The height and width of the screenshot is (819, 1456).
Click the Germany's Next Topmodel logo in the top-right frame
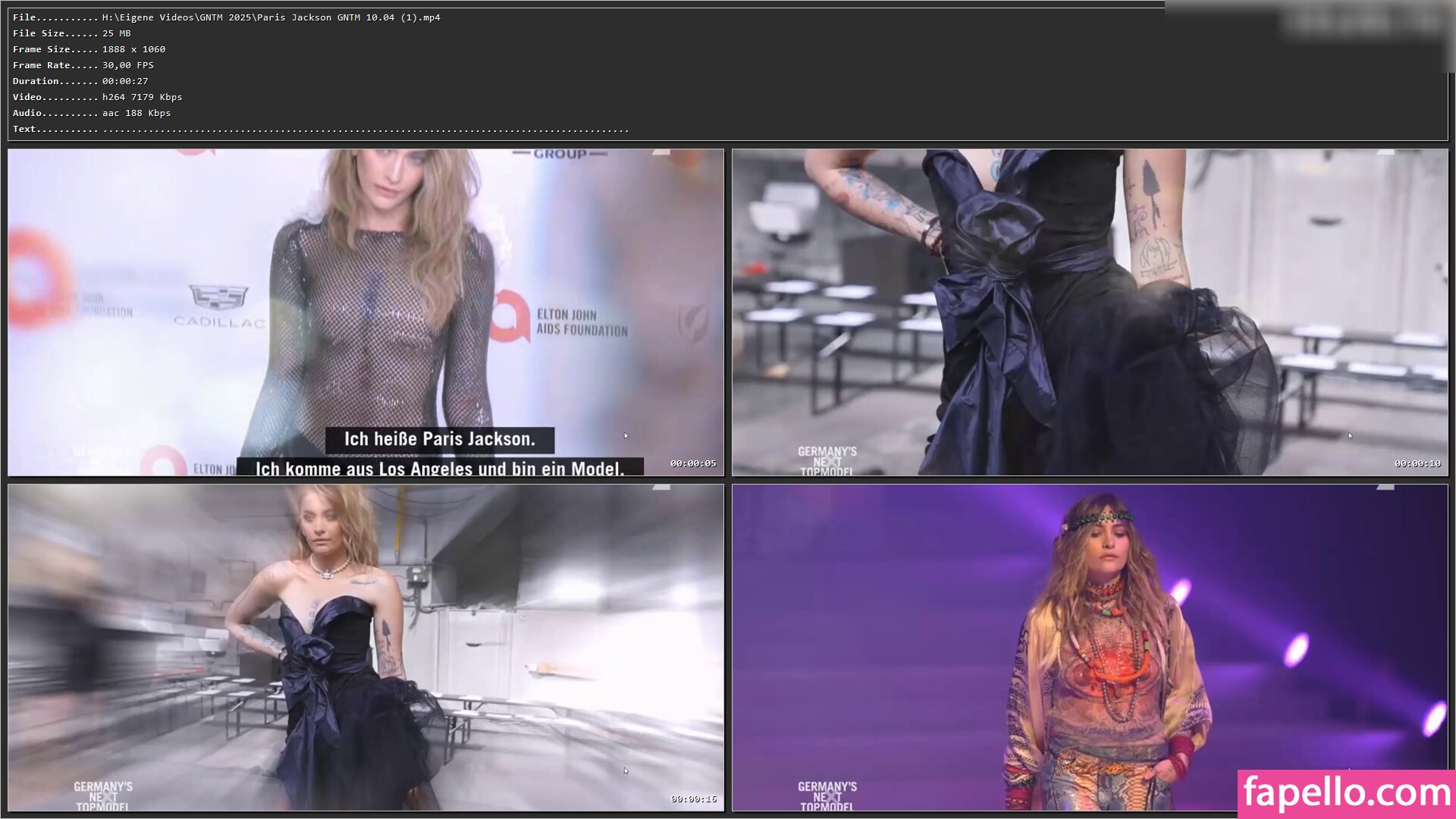tap(827, 461)
